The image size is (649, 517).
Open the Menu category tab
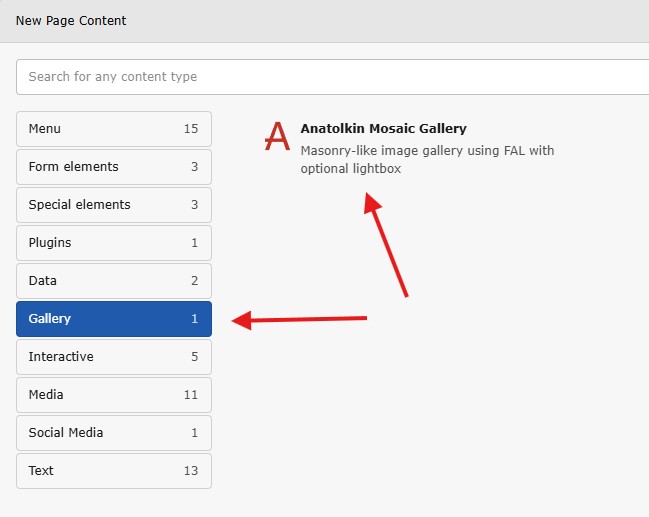tap(100, 129)
